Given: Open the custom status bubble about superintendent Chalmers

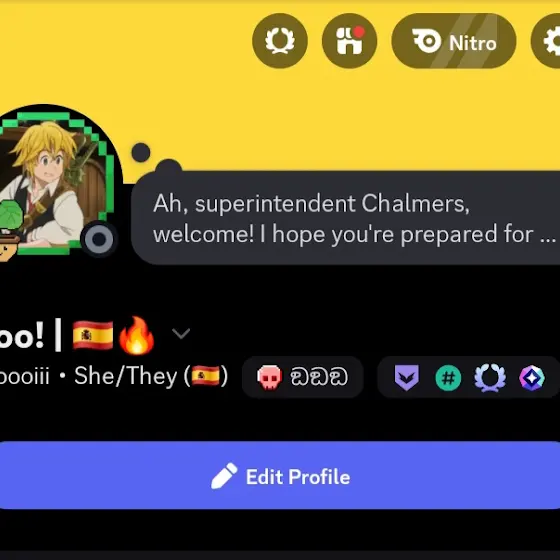Looking at the screenshot, I should [346, 218].
